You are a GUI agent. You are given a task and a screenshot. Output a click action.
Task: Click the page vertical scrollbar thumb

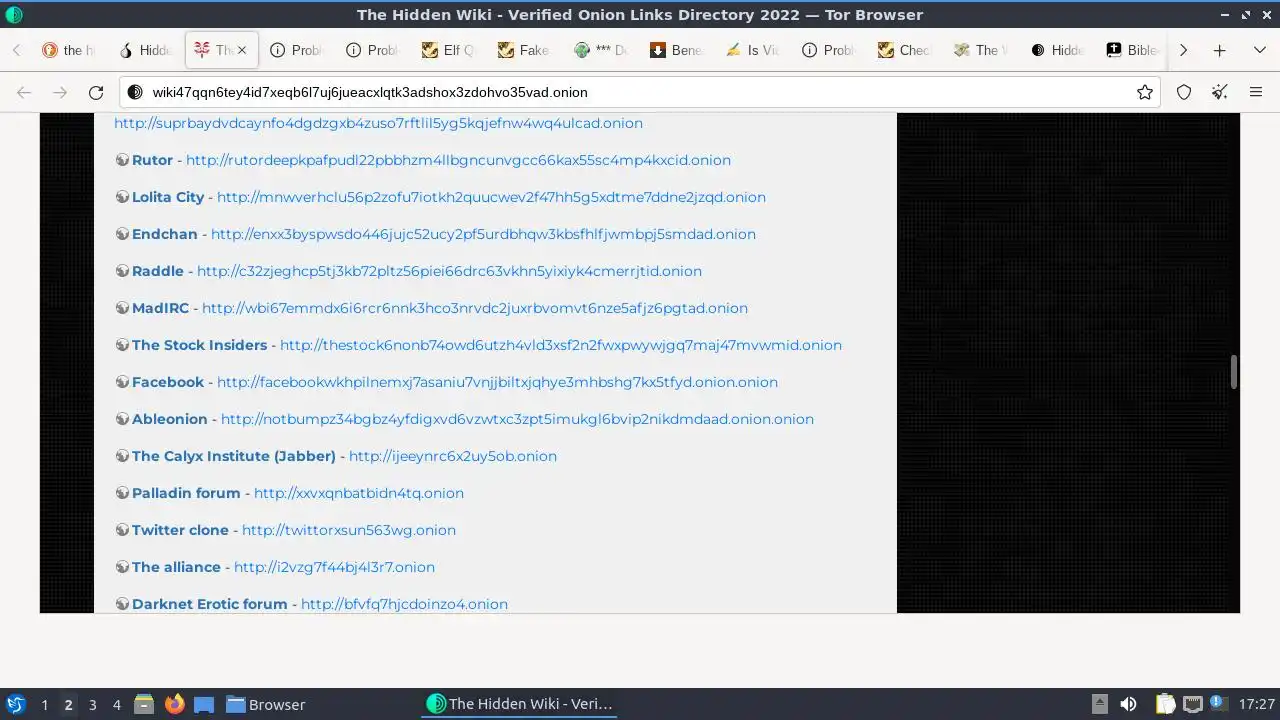tap(1234, 372)
